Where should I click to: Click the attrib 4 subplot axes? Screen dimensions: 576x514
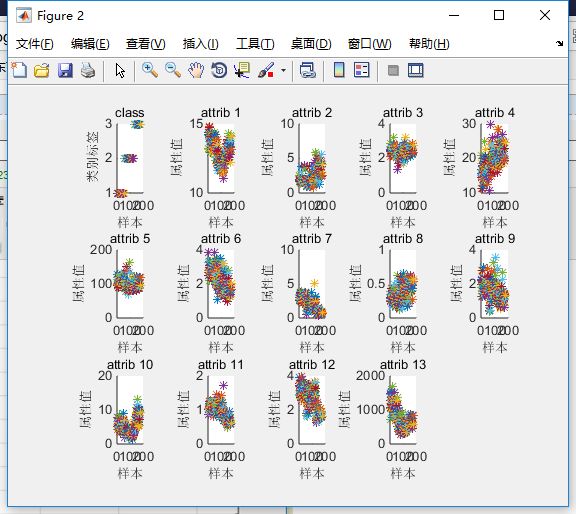[494, 158]
